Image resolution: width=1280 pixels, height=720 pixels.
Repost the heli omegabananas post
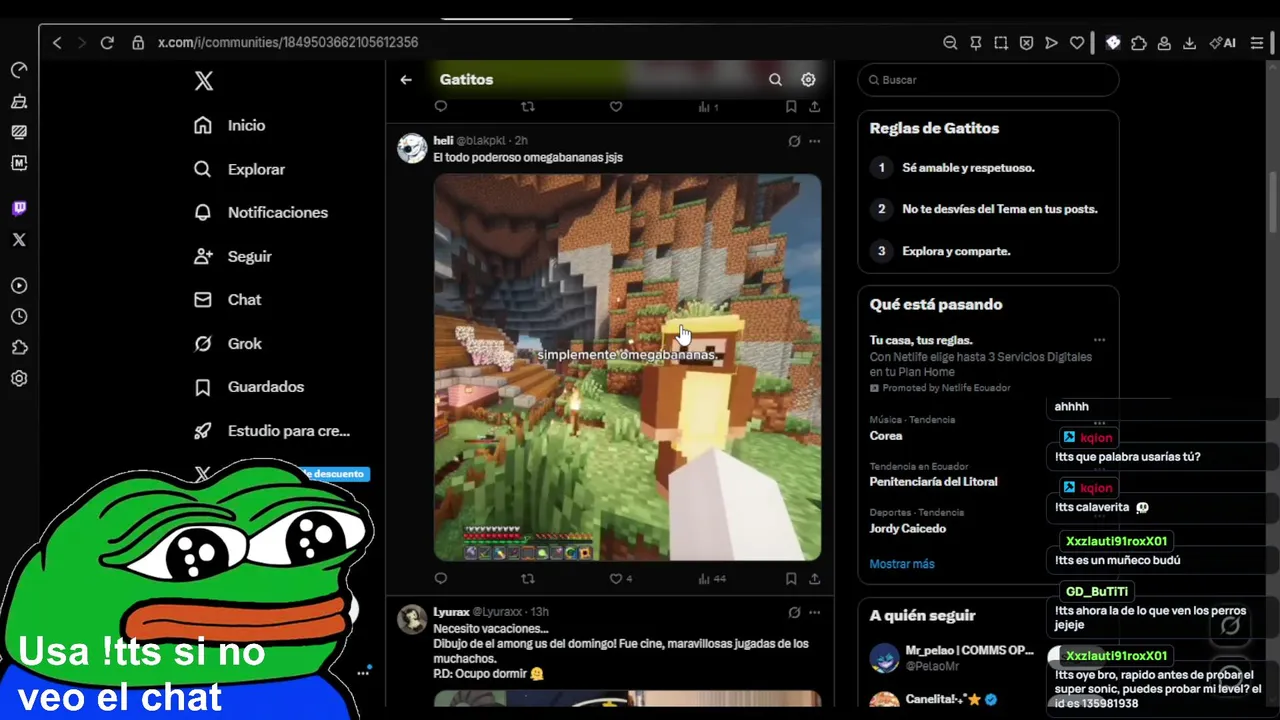pyautogui.click(x=528, y=578)
